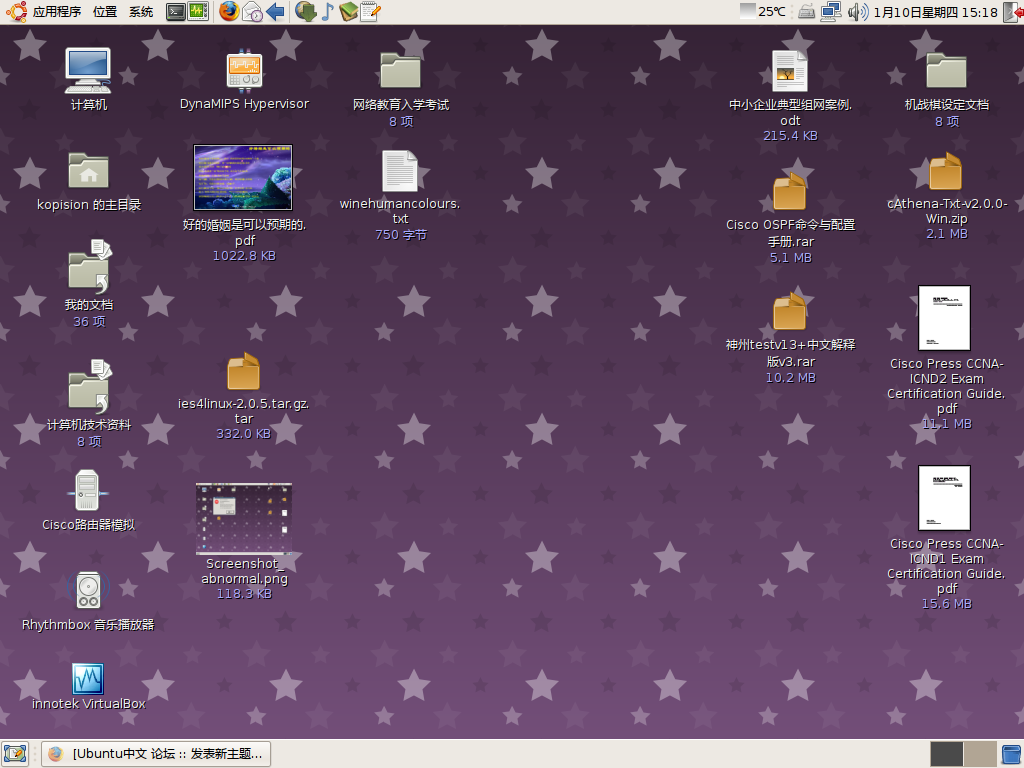Open the system monitor panel icon

(198, 11)
